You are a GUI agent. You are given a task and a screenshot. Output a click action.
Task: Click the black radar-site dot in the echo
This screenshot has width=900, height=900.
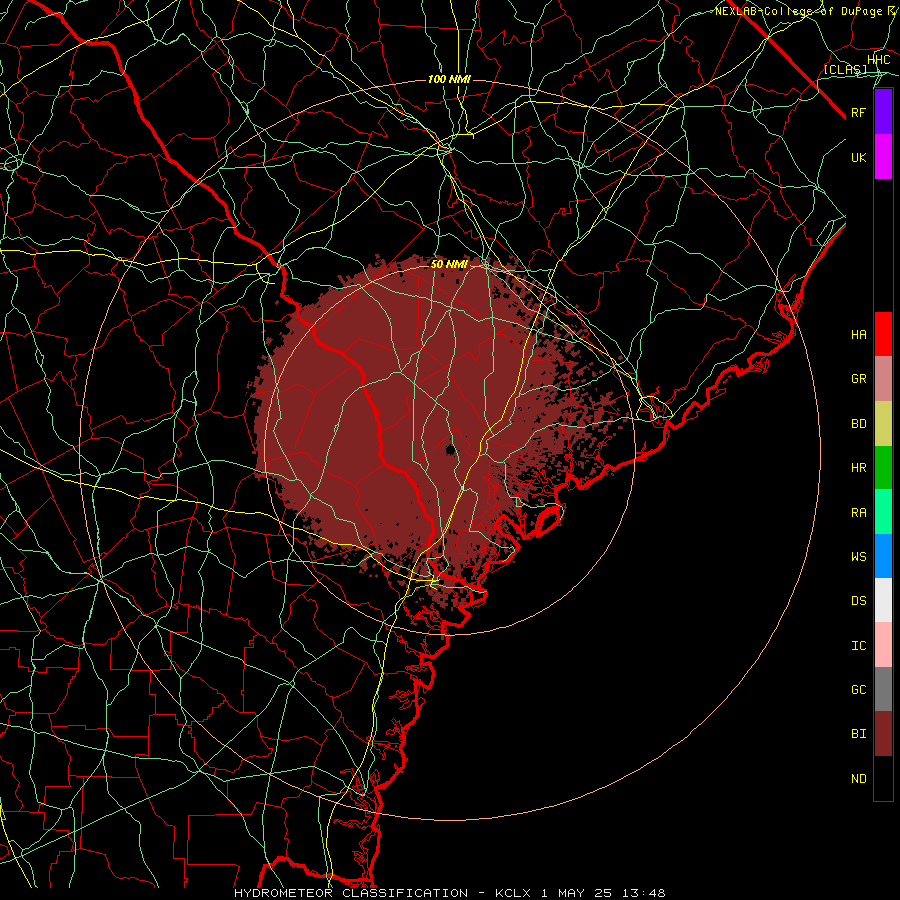pos(451,449)
